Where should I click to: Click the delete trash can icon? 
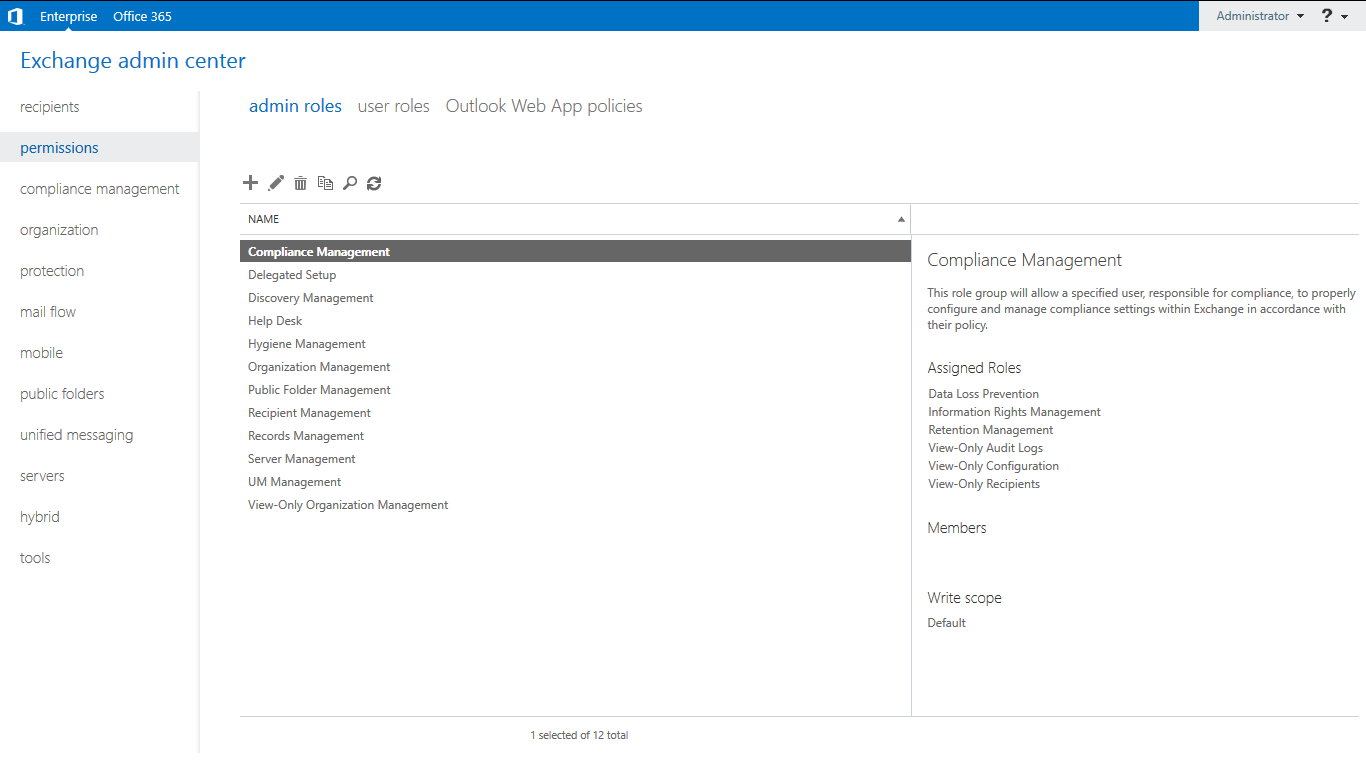[x=300, y=183]
